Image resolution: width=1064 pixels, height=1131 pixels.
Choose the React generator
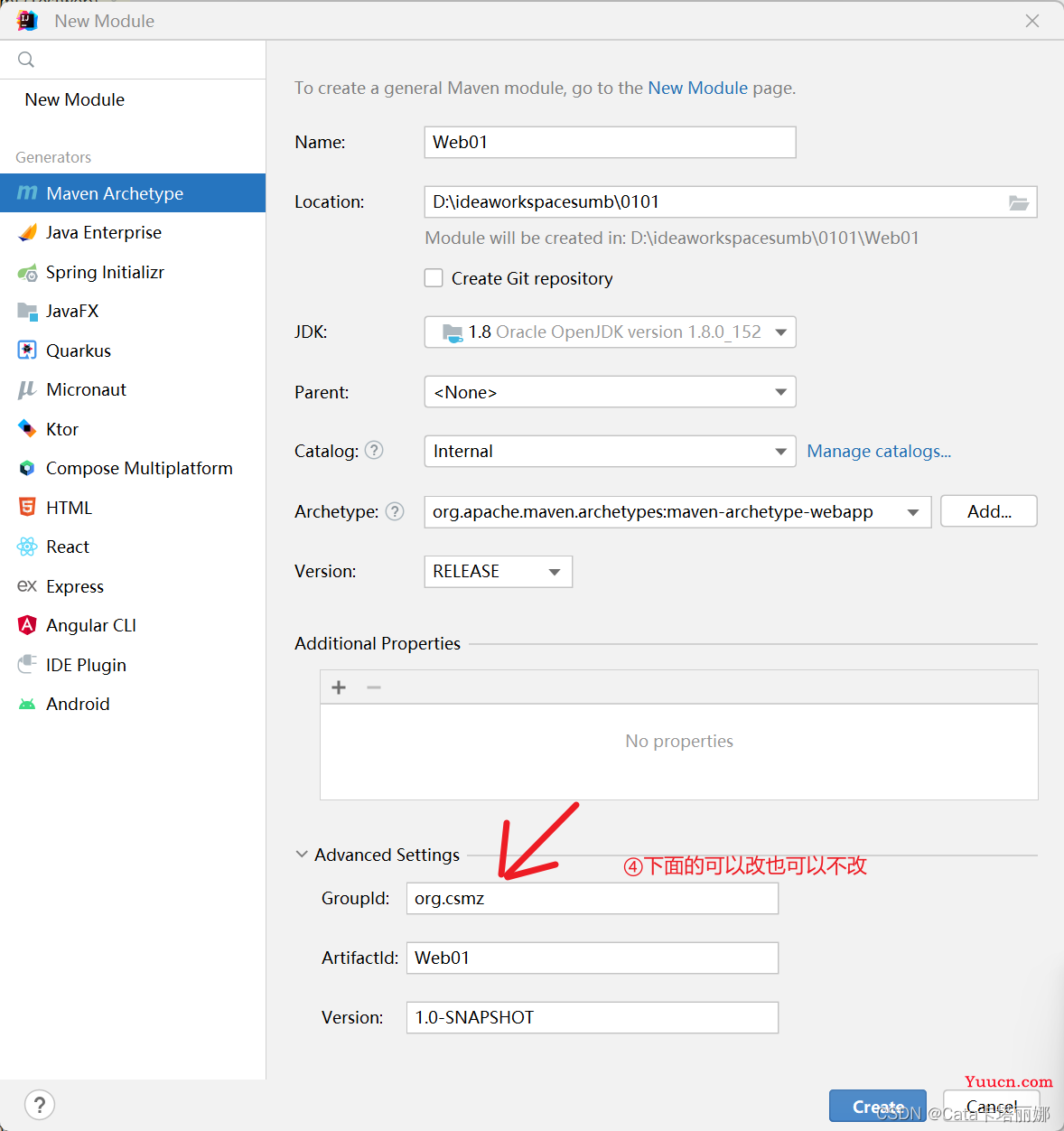pos(133,547)
